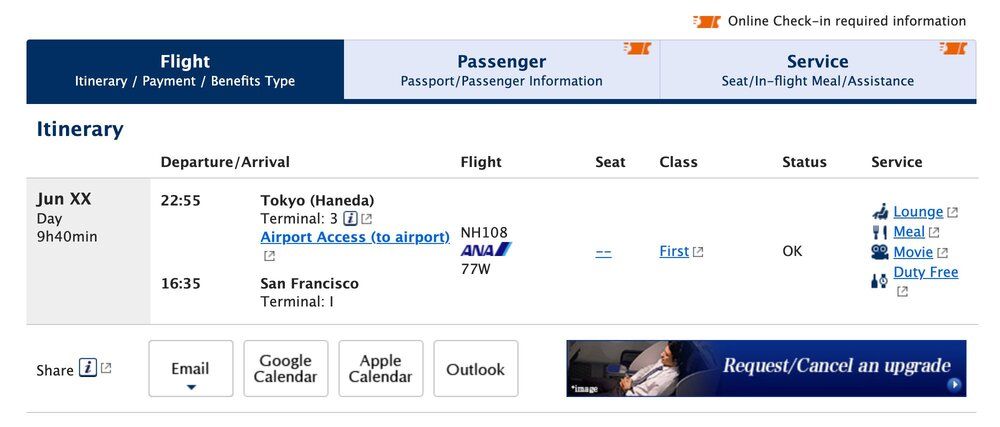
Task: Open the Service tab
Action: 817,70
